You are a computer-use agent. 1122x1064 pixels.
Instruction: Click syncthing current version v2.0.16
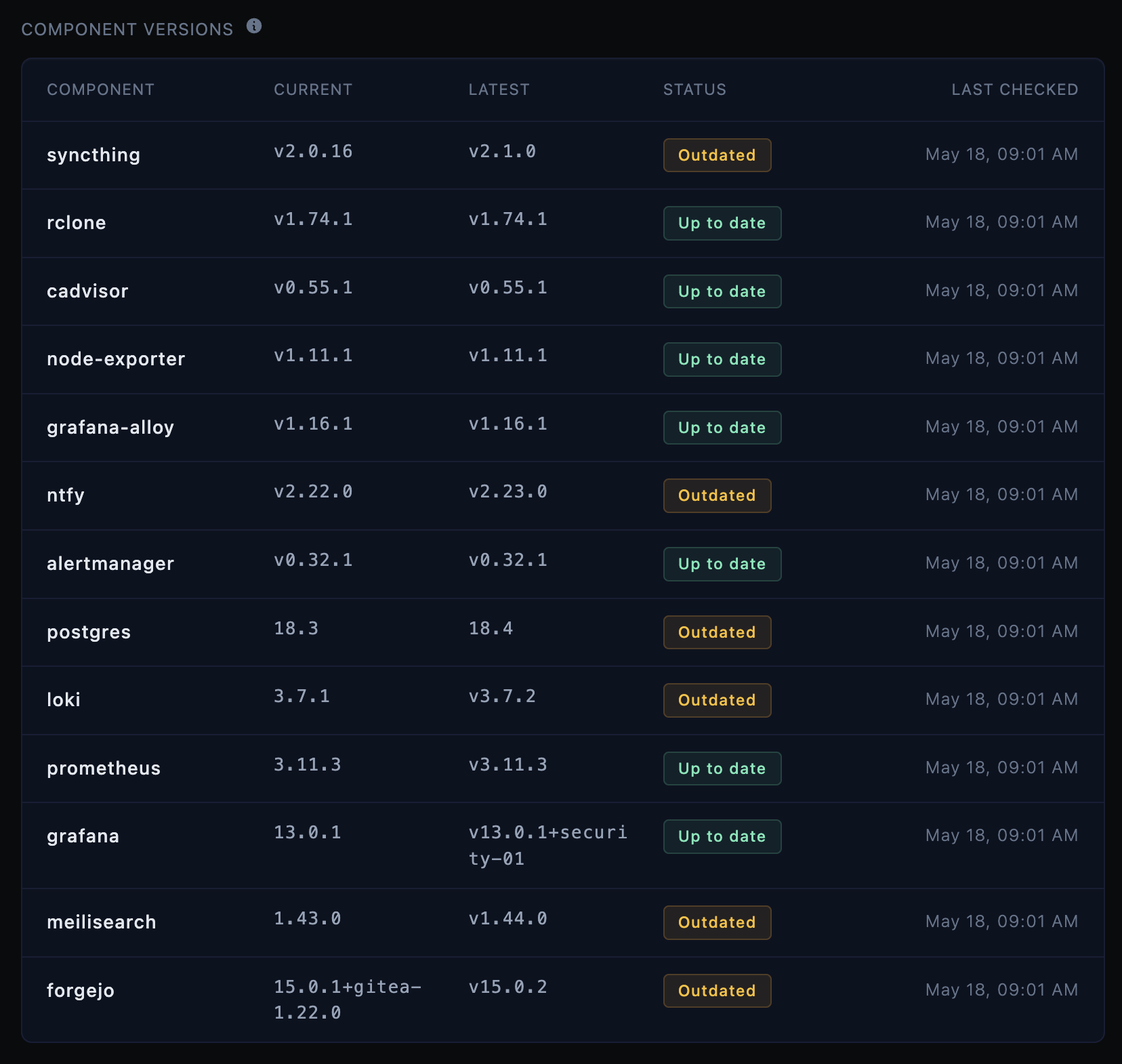pos(313,151)
